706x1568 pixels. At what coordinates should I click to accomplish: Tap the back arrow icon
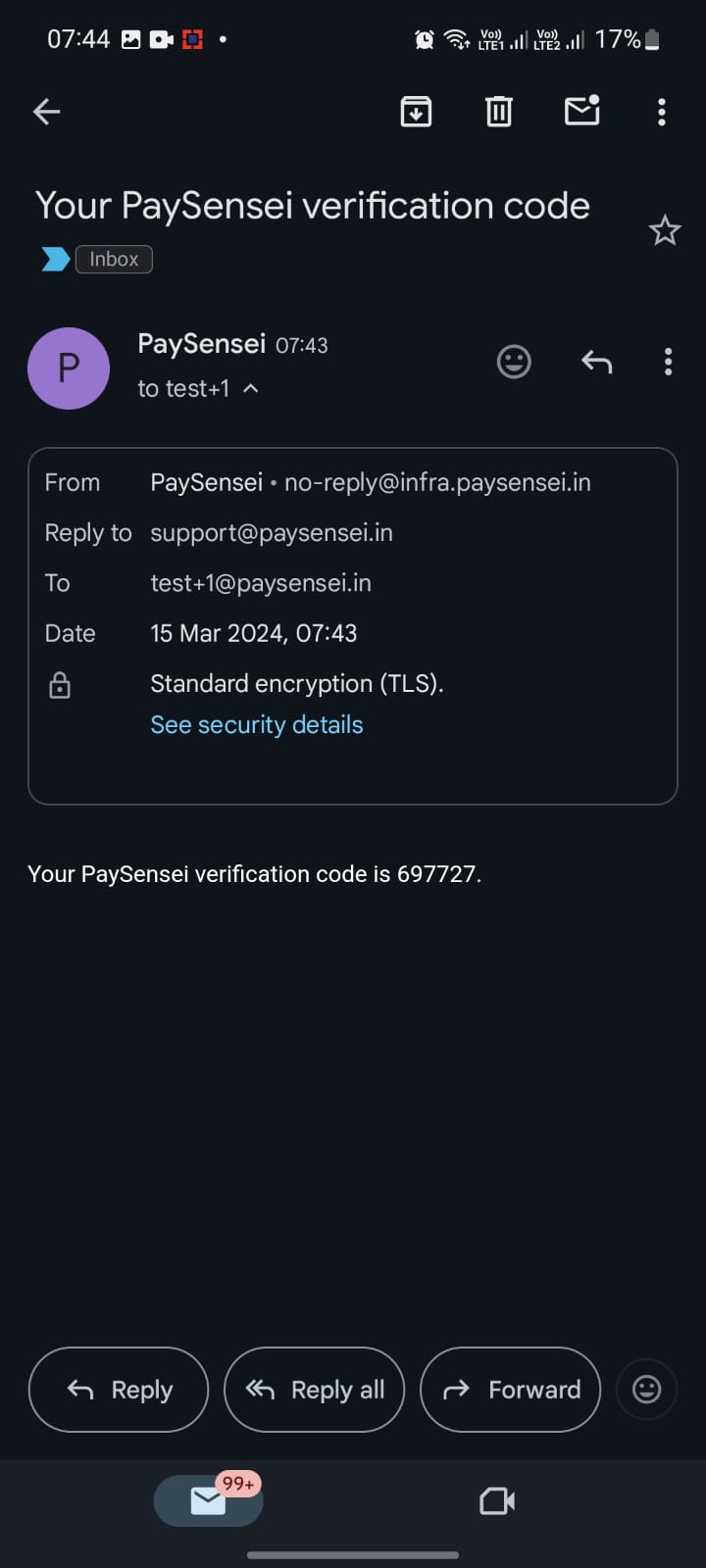47,112
